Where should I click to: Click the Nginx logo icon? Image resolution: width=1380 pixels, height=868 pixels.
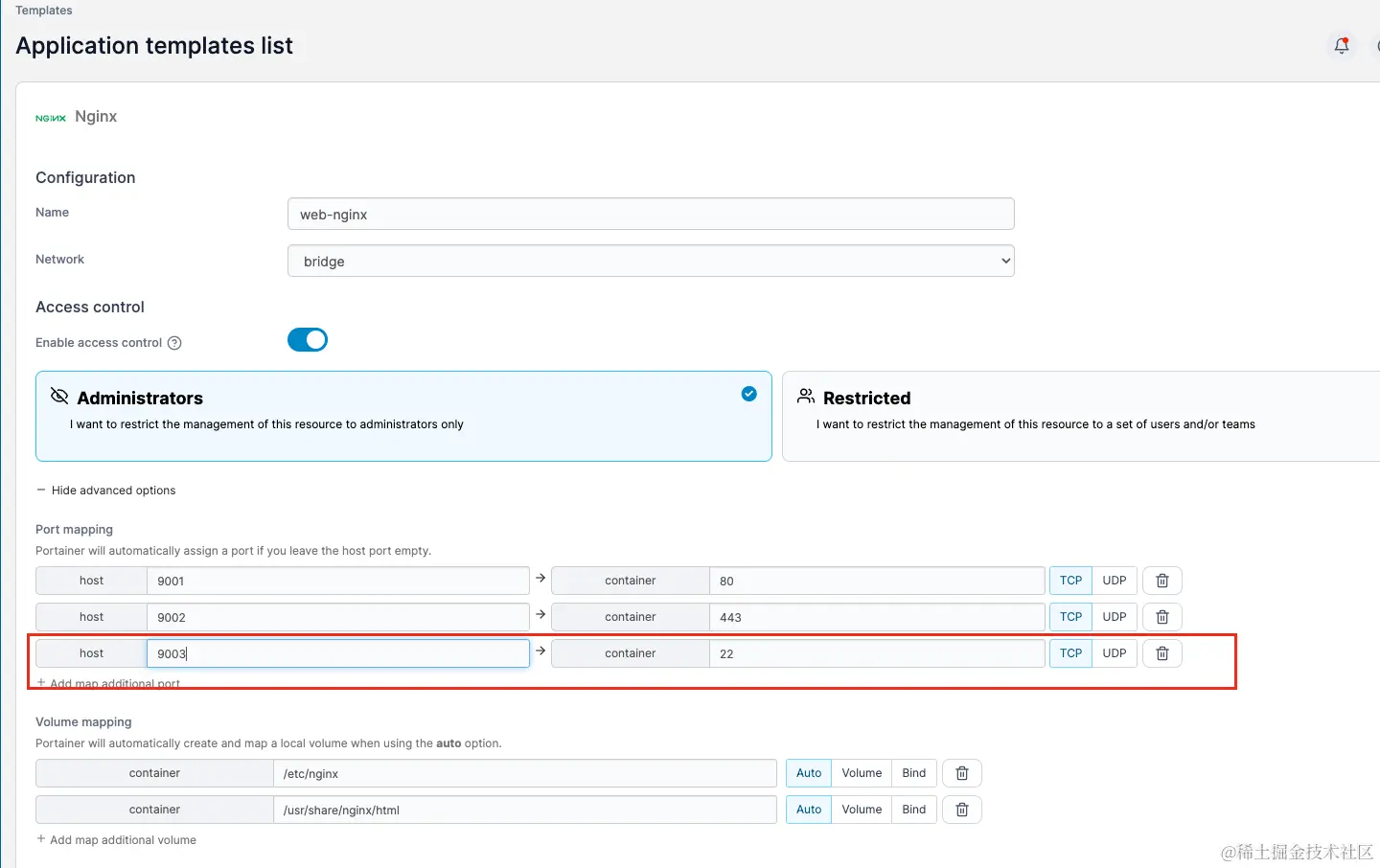click(x=51, y=118)
